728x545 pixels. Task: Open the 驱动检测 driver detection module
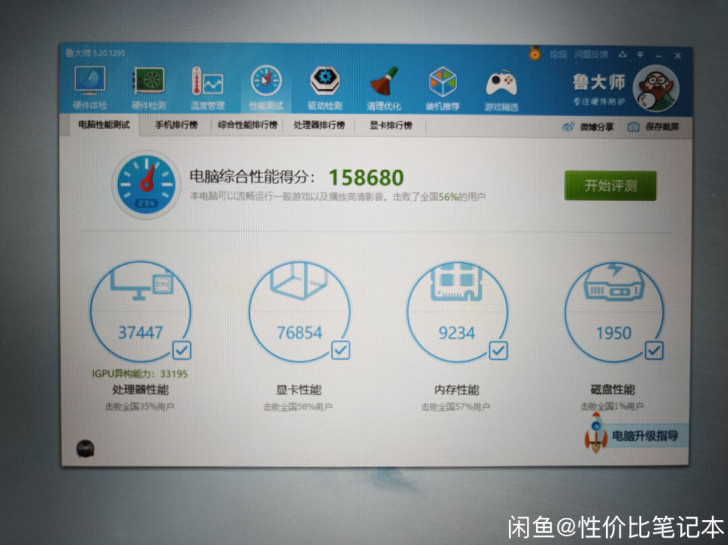coord(325,88)
